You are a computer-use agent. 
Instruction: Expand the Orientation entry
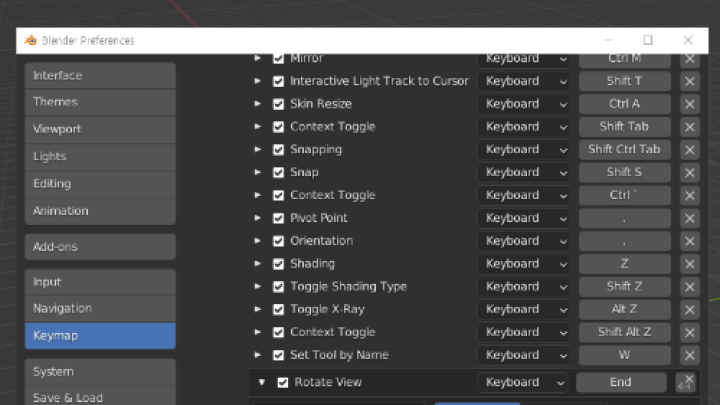[x=258, y=241]
